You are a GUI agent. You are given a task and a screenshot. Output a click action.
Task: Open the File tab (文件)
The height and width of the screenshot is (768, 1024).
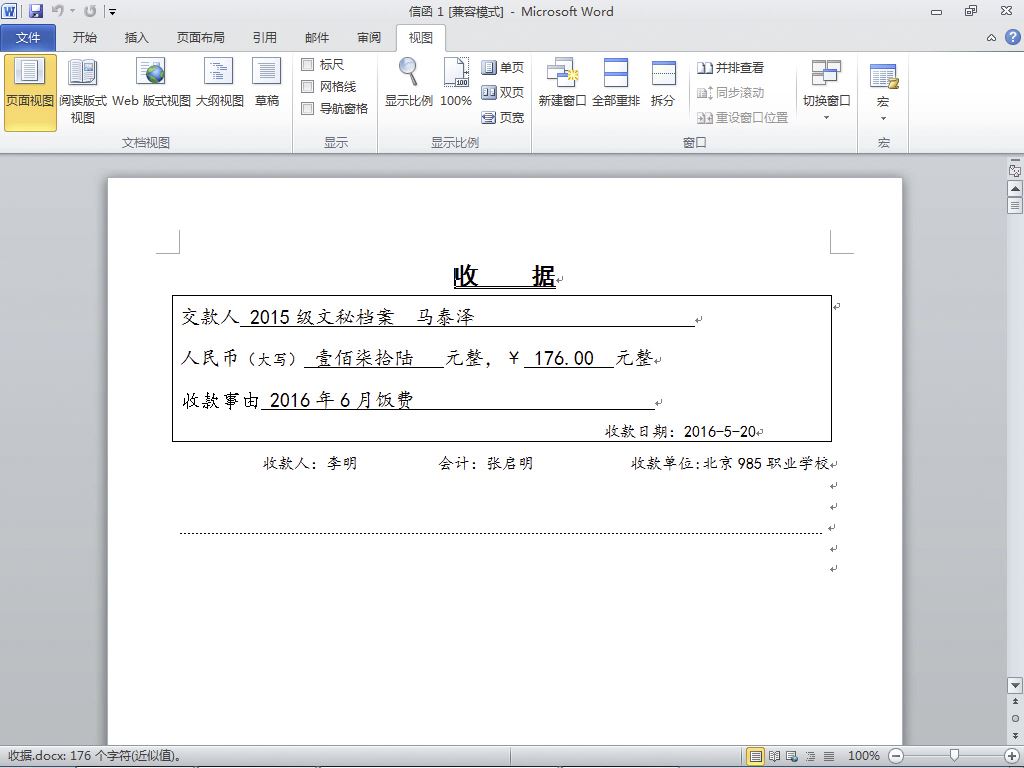pos(28,38)
